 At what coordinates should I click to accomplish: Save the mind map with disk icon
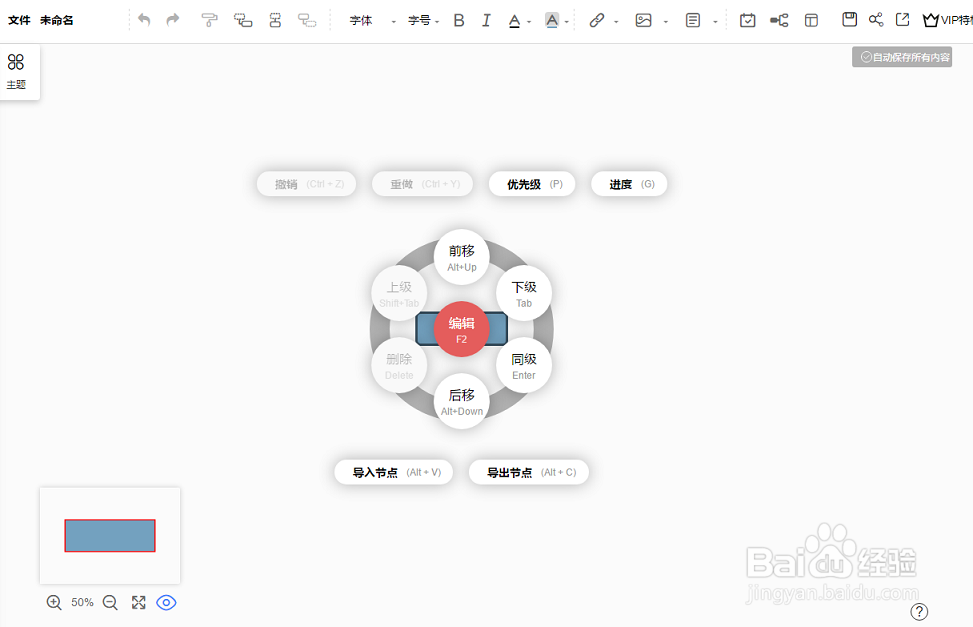(x=850, y=19)
